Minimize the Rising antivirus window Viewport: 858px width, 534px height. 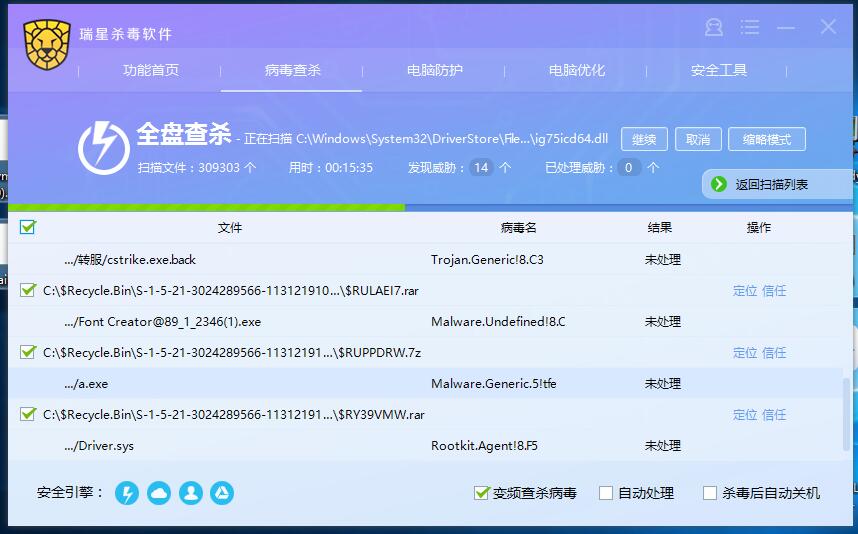pyautogui.click(x=786, y=27)
